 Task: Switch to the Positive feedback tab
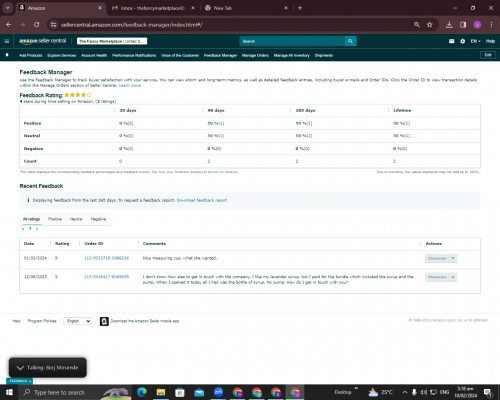coord(55,219)
